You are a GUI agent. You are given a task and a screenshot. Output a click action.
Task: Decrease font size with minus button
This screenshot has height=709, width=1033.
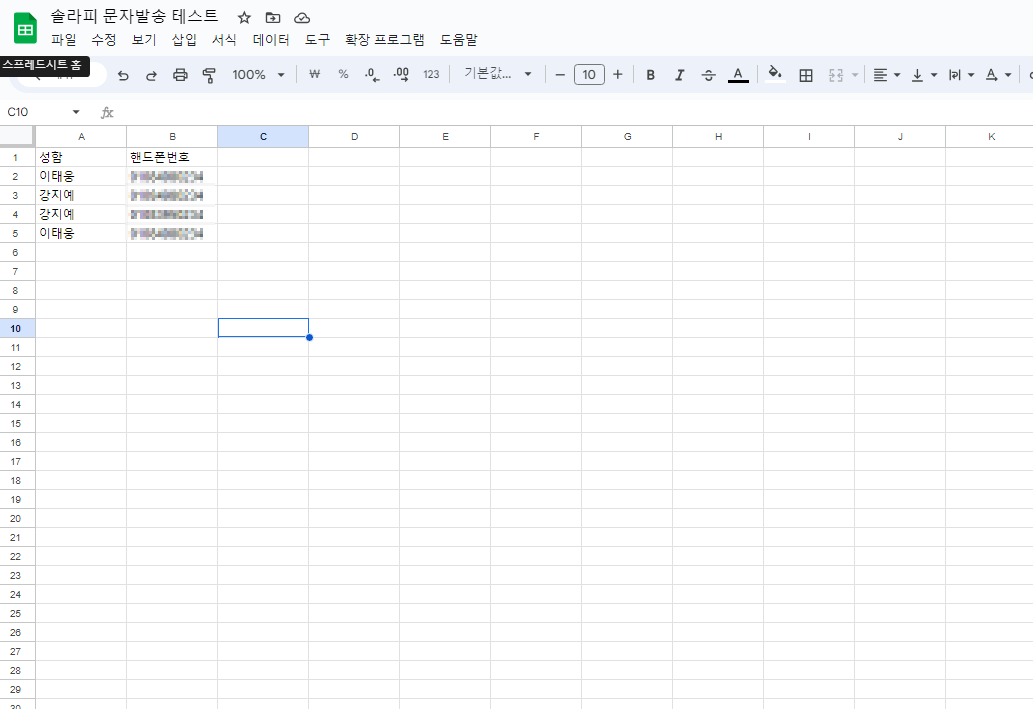click(560, 74)
